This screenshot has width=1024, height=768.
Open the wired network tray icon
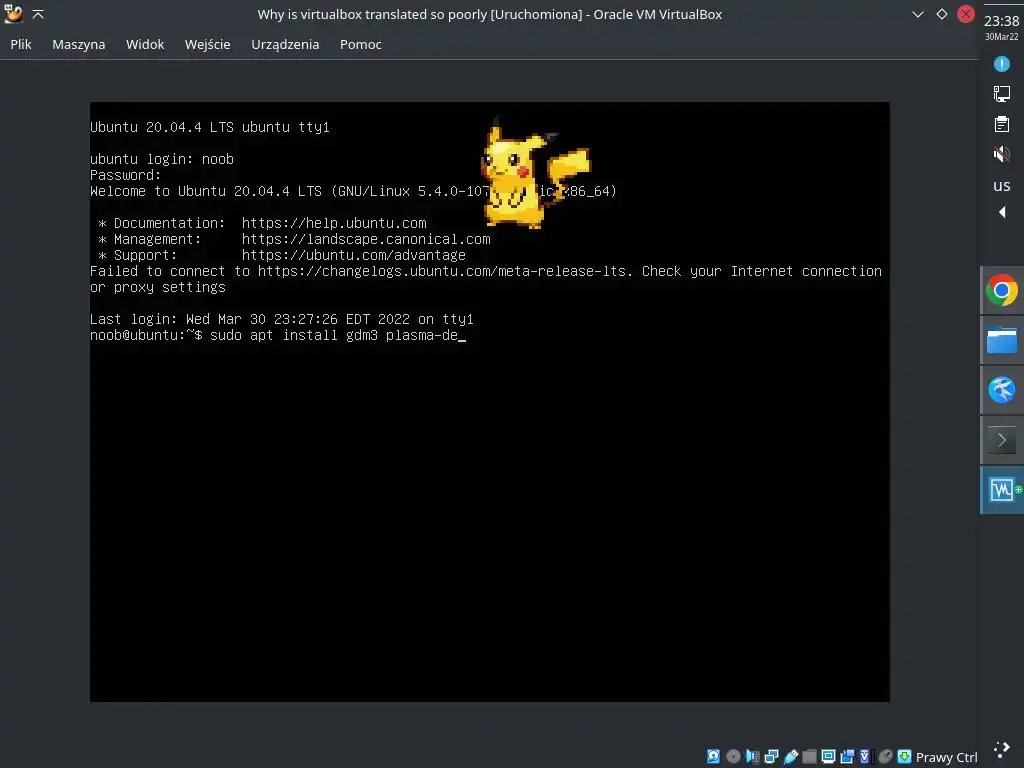pyautogui.click(x=1001, y=94)
